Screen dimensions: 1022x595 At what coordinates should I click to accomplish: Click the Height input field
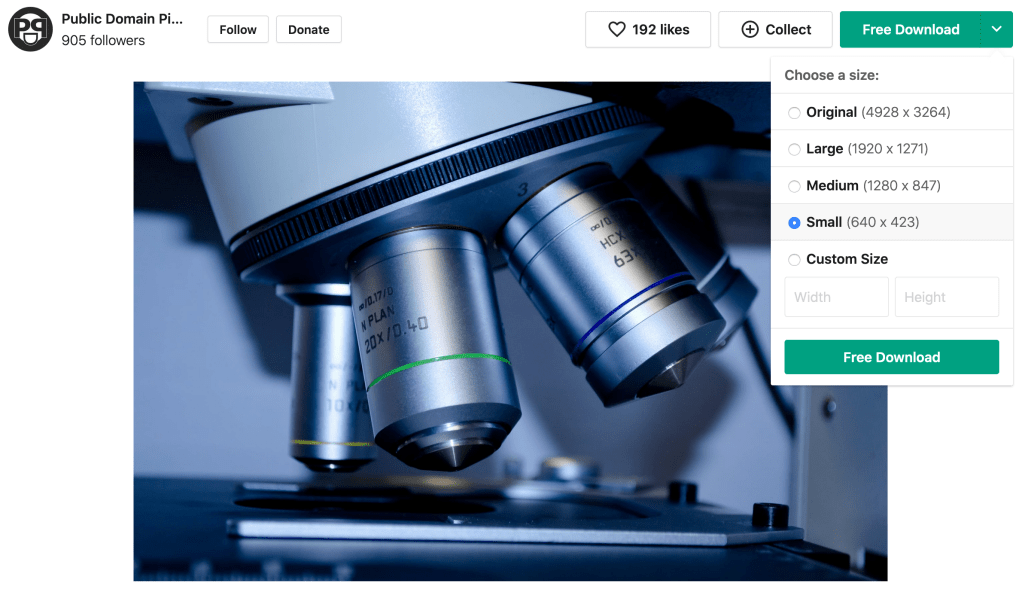(x=946, y=297)
